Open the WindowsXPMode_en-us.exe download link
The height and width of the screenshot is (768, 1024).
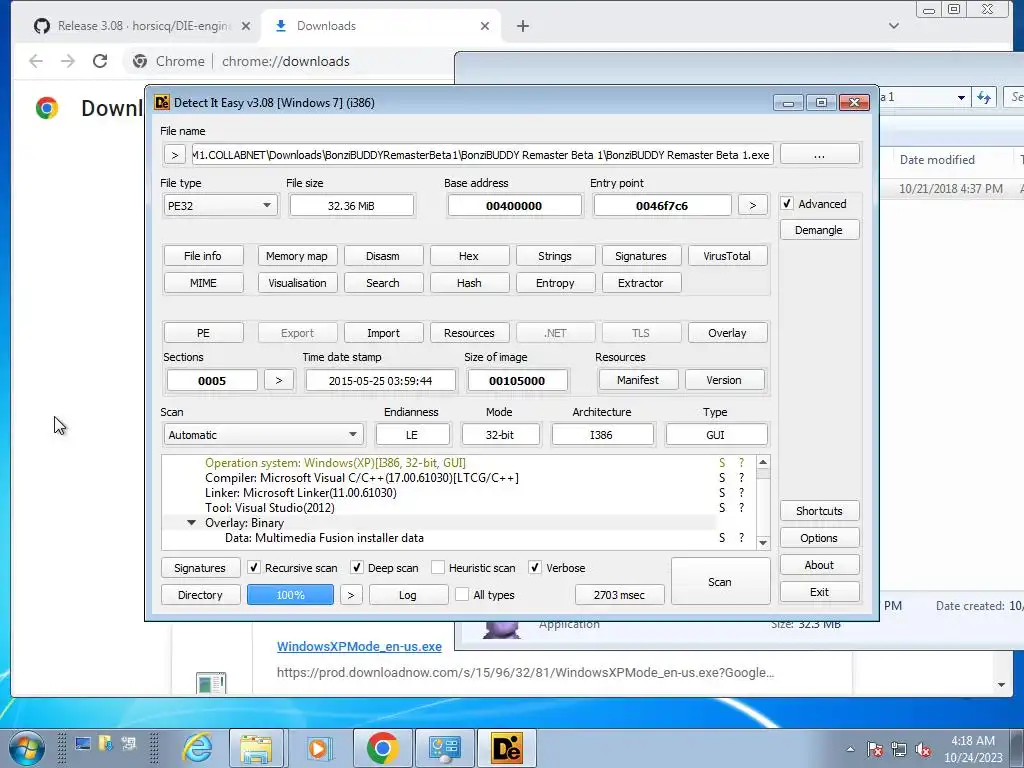359,647
